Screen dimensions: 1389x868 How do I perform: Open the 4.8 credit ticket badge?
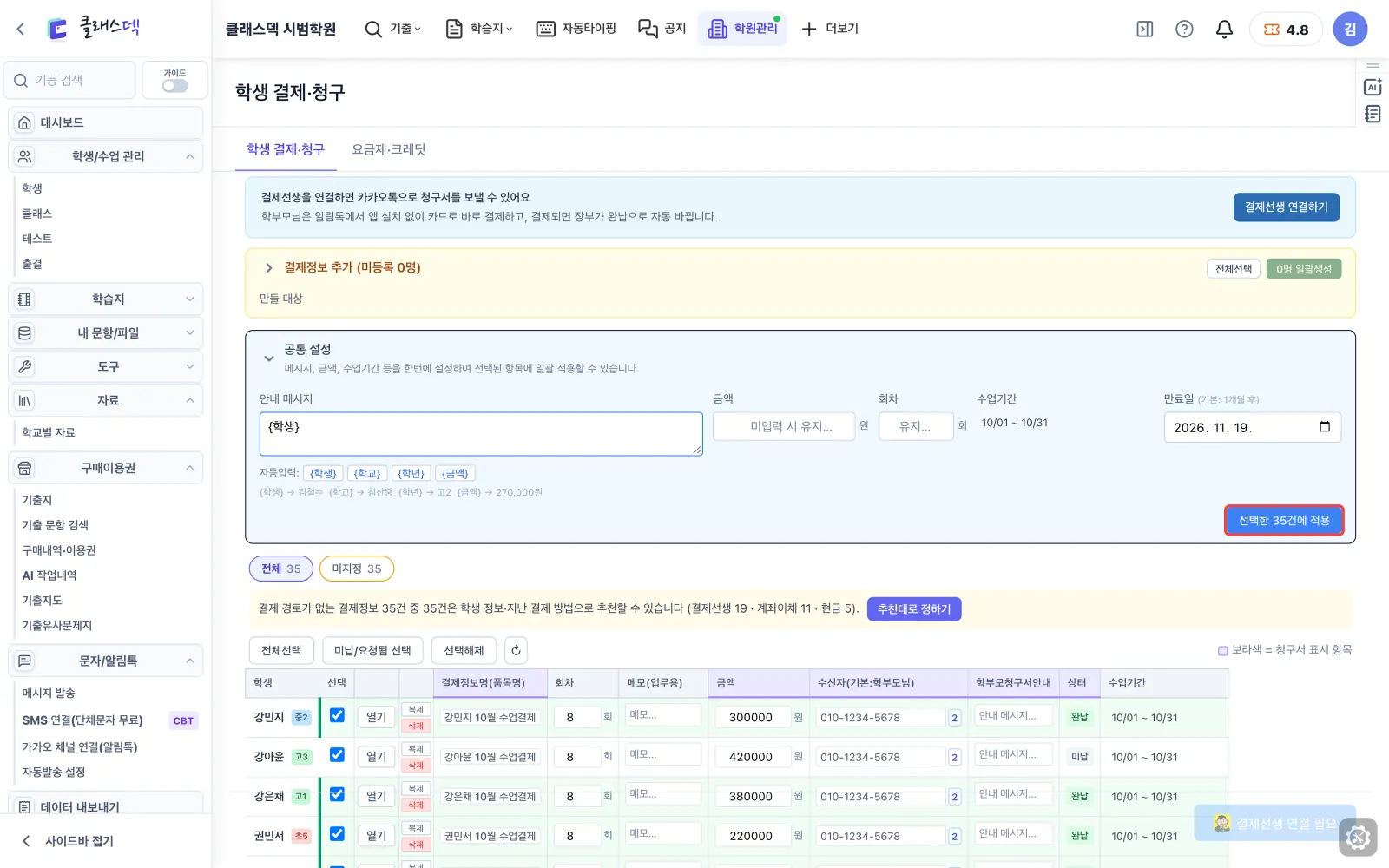pos(1286,30)
